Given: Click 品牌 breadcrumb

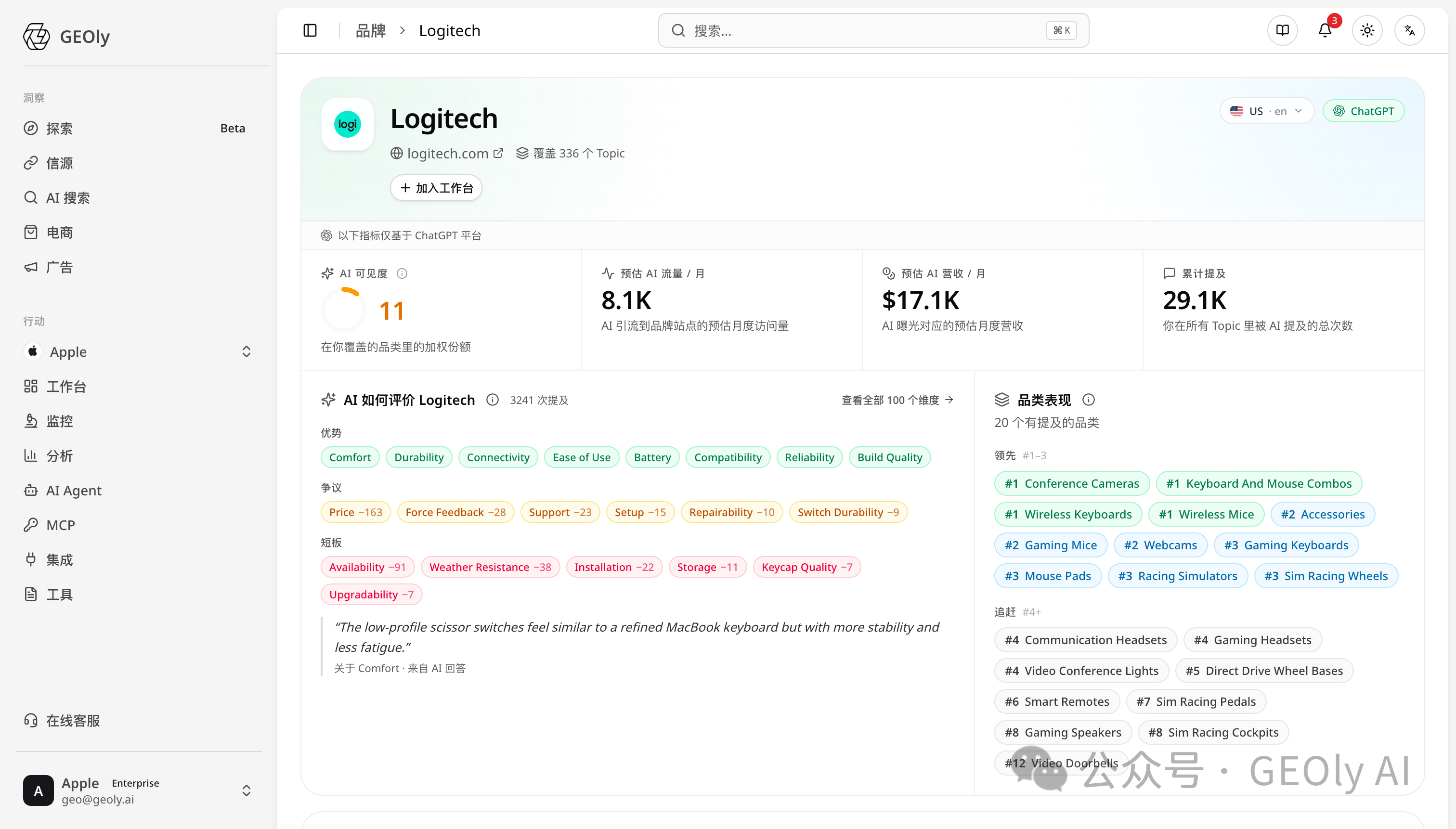Looking at the screenshot, I should click(x=371, y=30).
